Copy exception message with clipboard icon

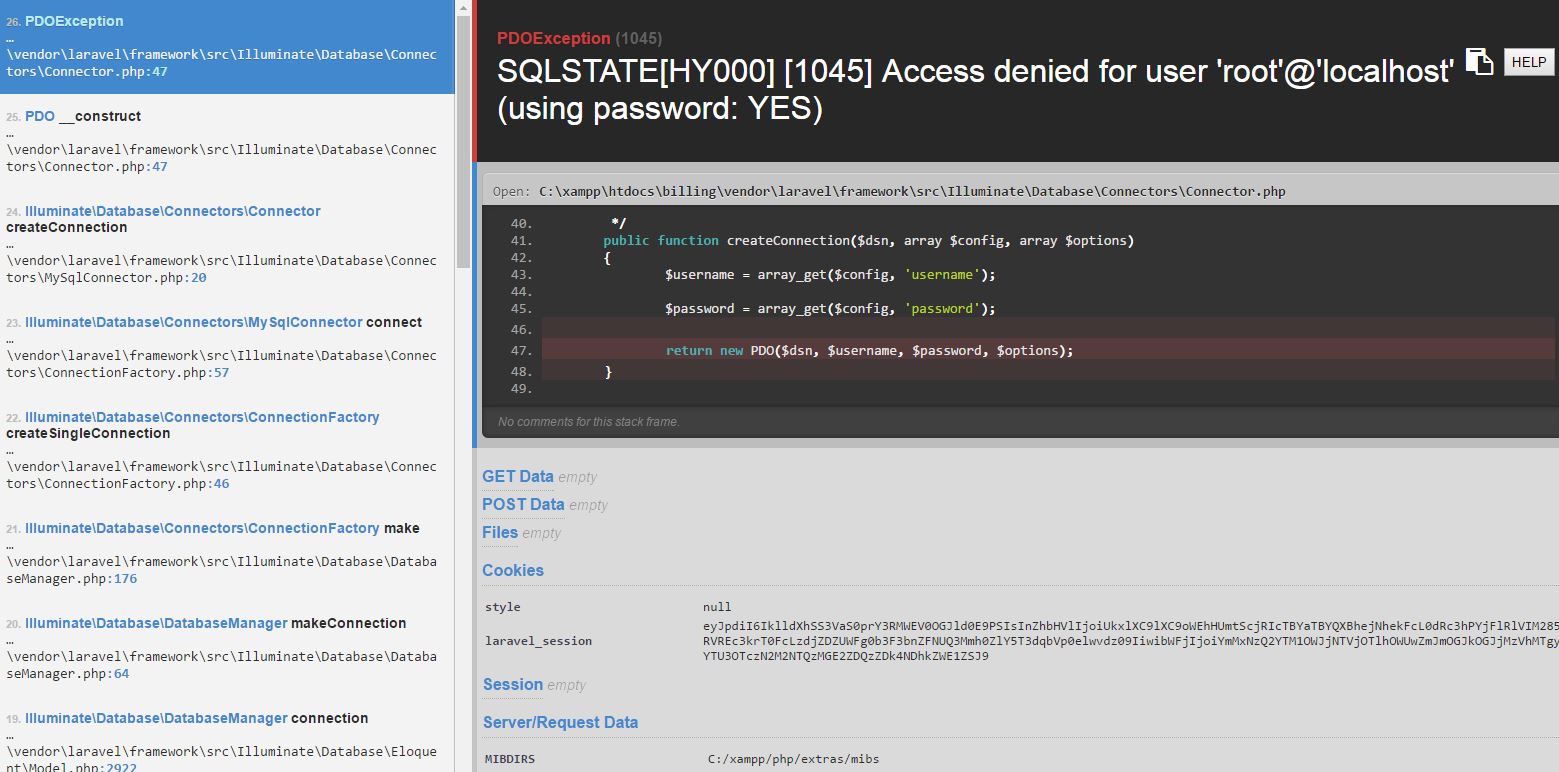1479,61
